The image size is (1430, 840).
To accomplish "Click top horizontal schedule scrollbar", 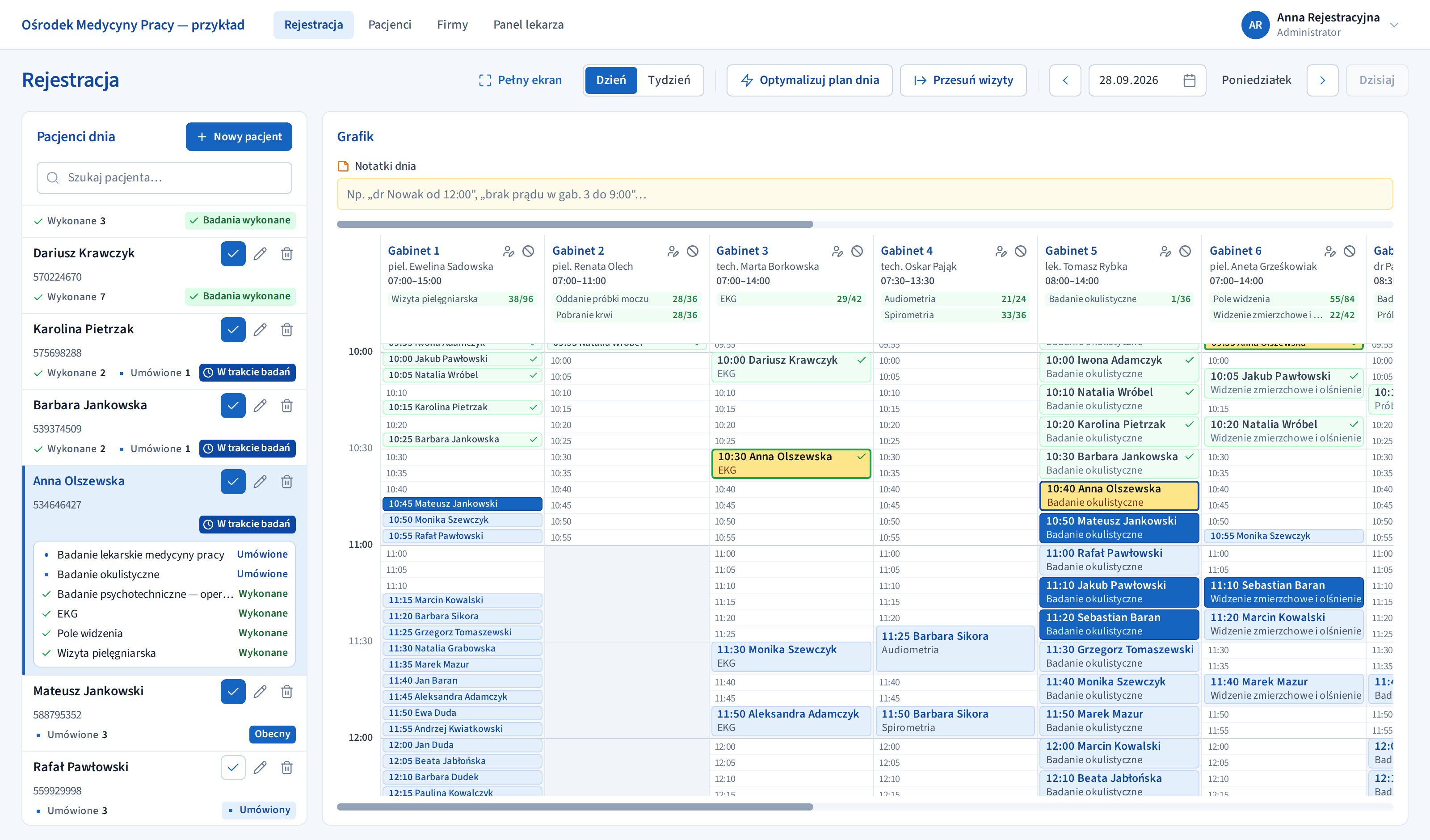I will pyautogui.click(x=575, y=224).
